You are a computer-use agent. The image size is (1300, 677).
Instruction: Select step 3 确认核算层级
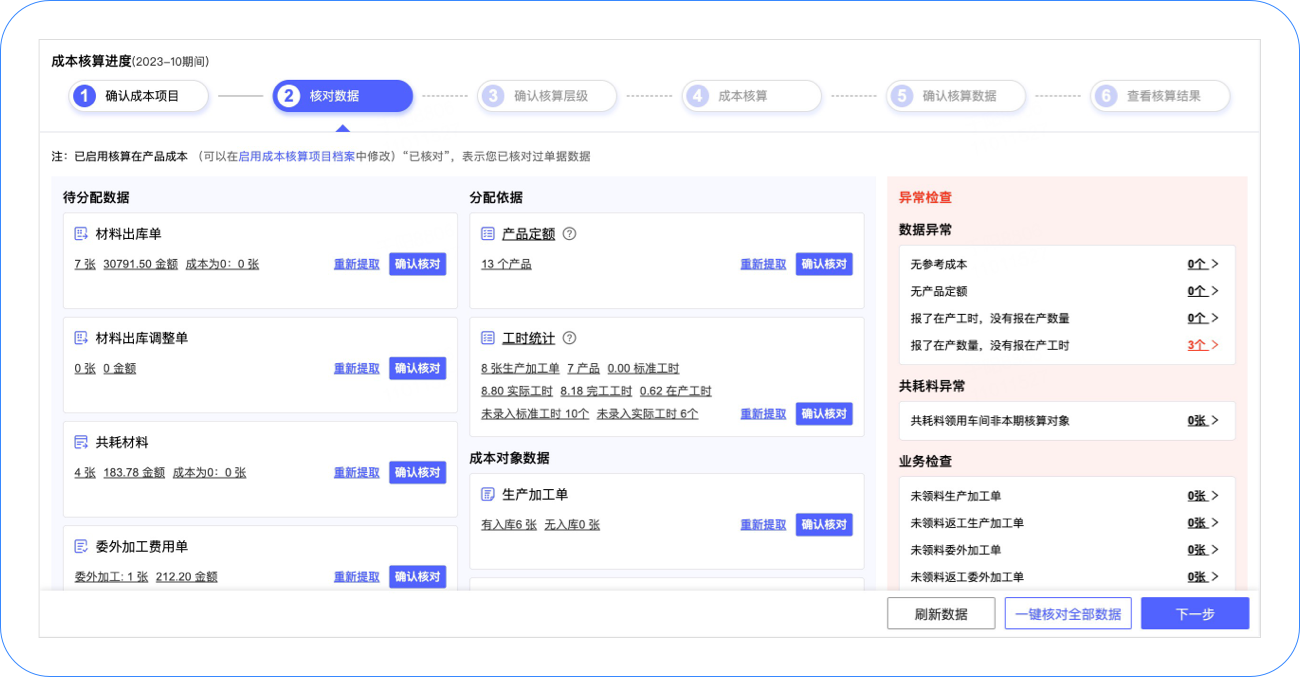[x=547, y=96]
